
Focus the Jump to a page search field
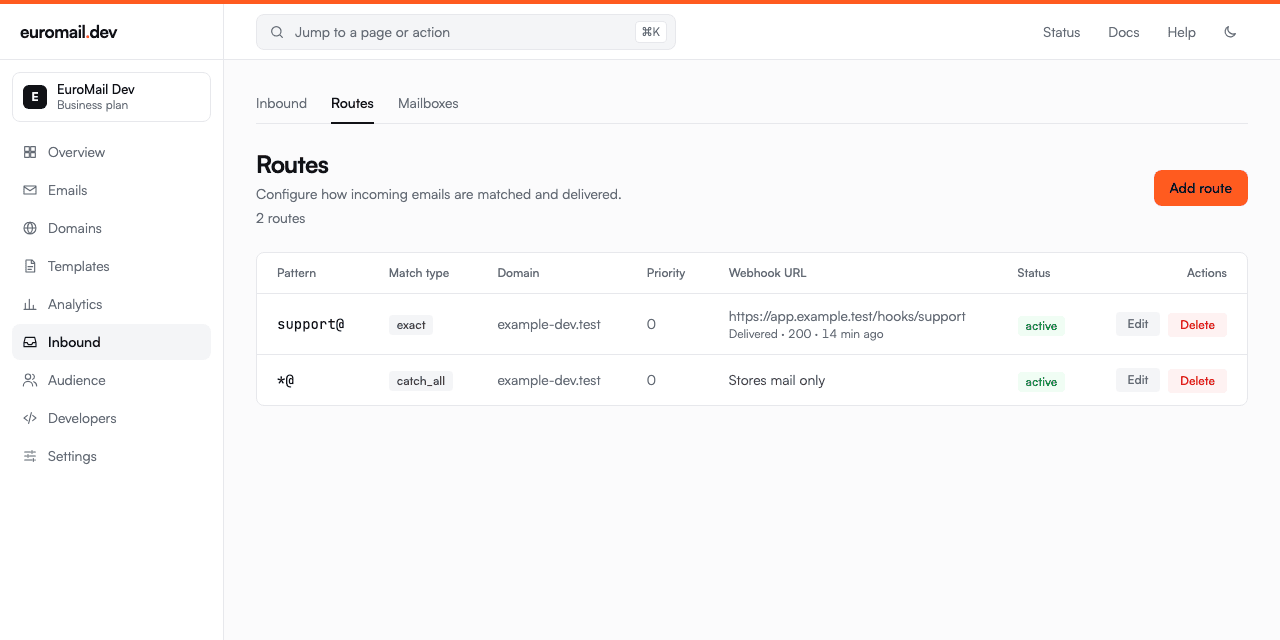466,32
